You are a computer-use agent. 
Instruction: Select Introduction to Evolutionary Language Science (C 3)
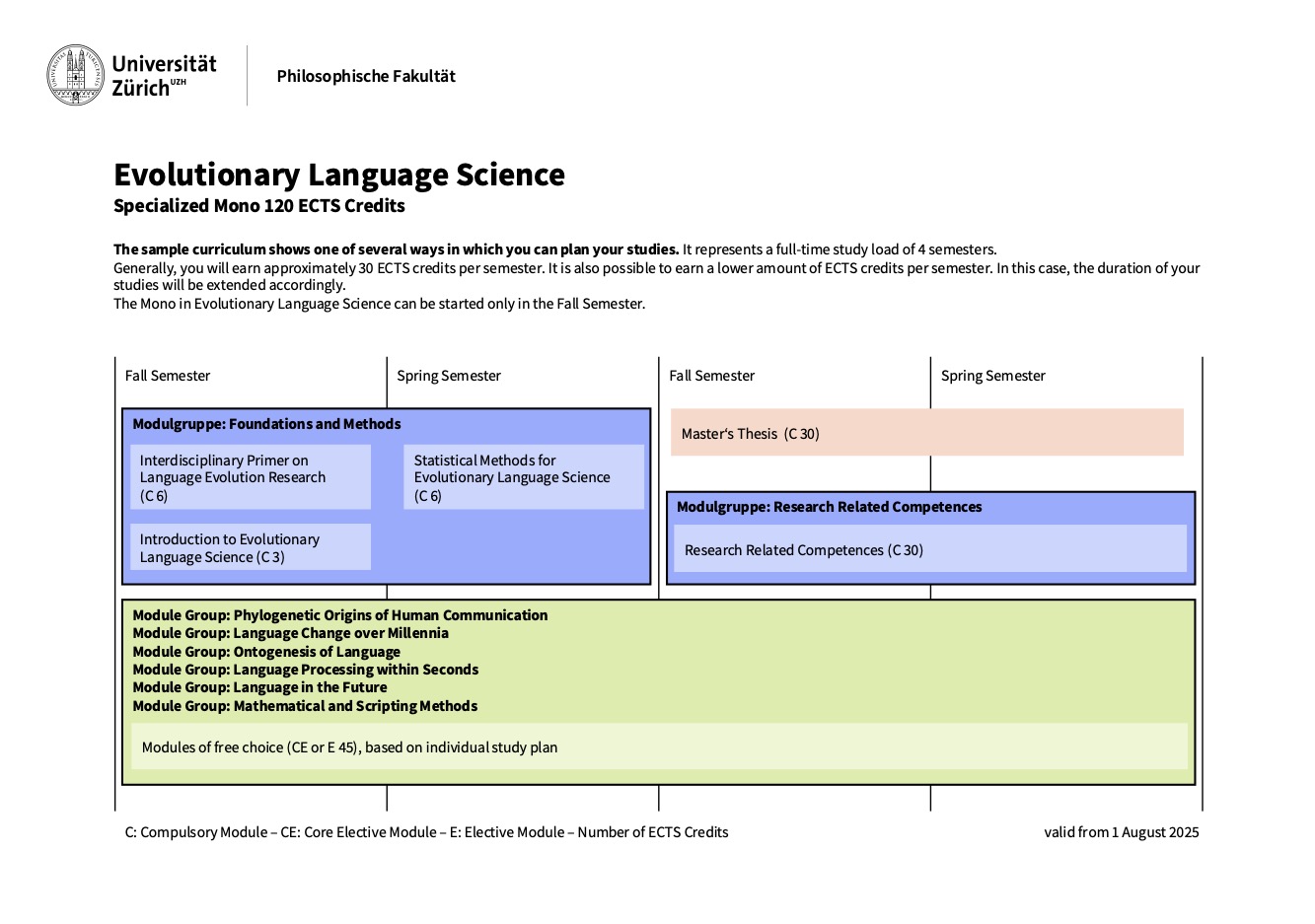(x=251, y=547)
